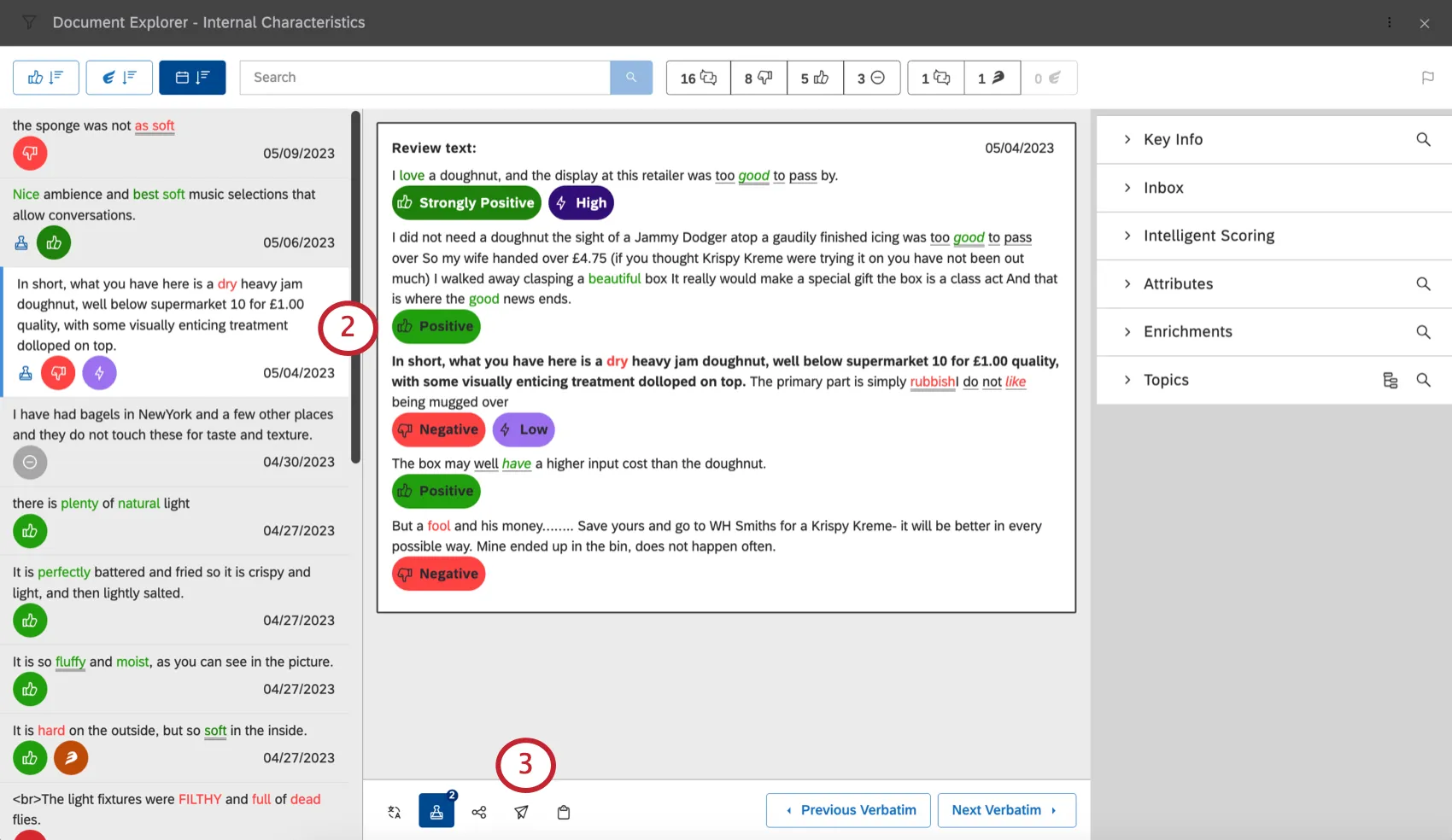Search within Topics

coord(1423,380)
